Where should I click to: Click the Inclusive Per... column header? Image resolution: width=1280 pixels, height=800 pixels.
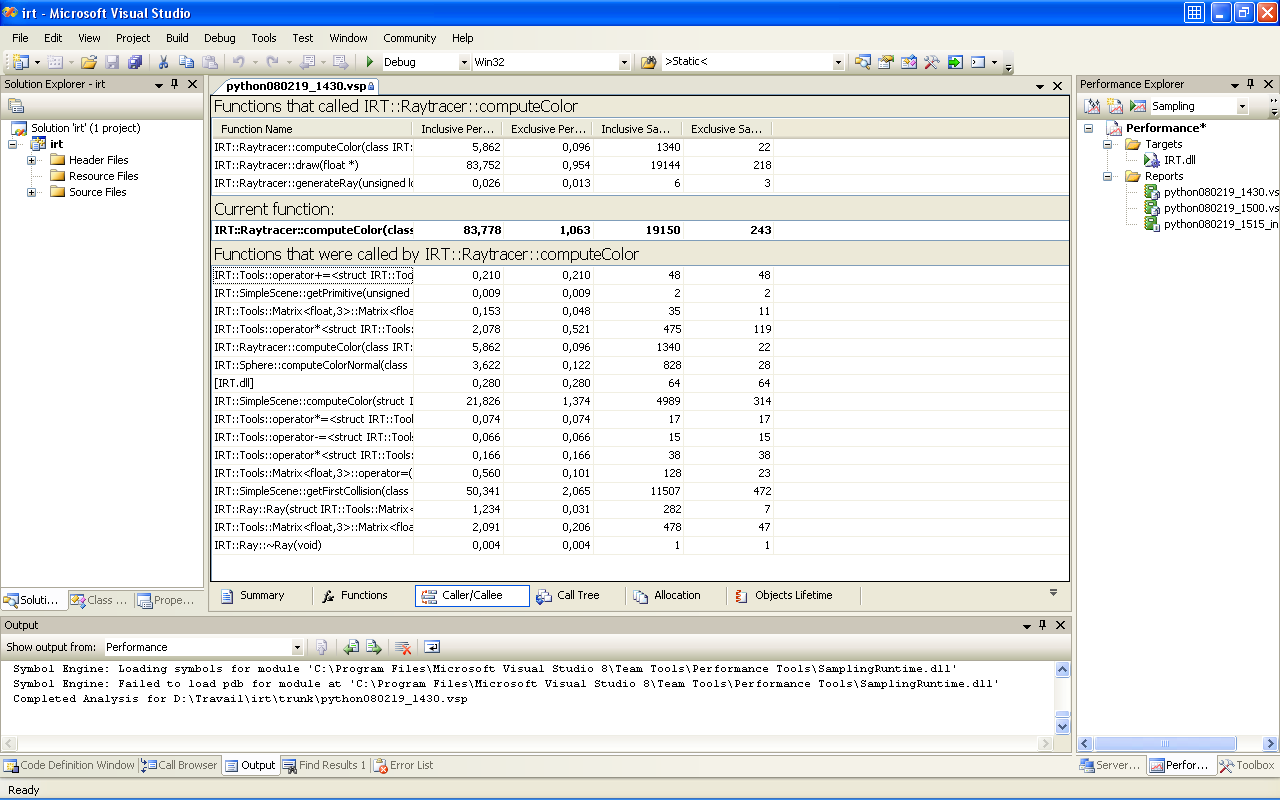(456, 129)
